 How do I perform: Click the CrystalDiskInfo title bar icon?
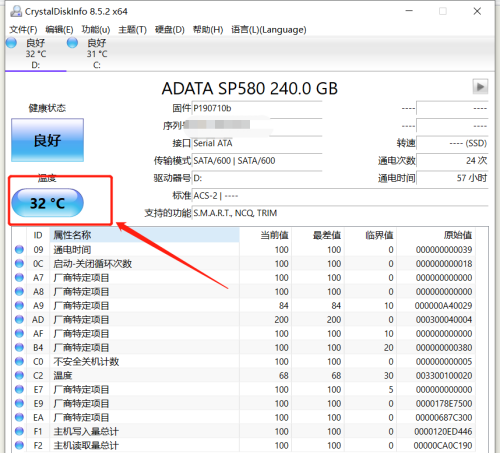tap(16, 11)
